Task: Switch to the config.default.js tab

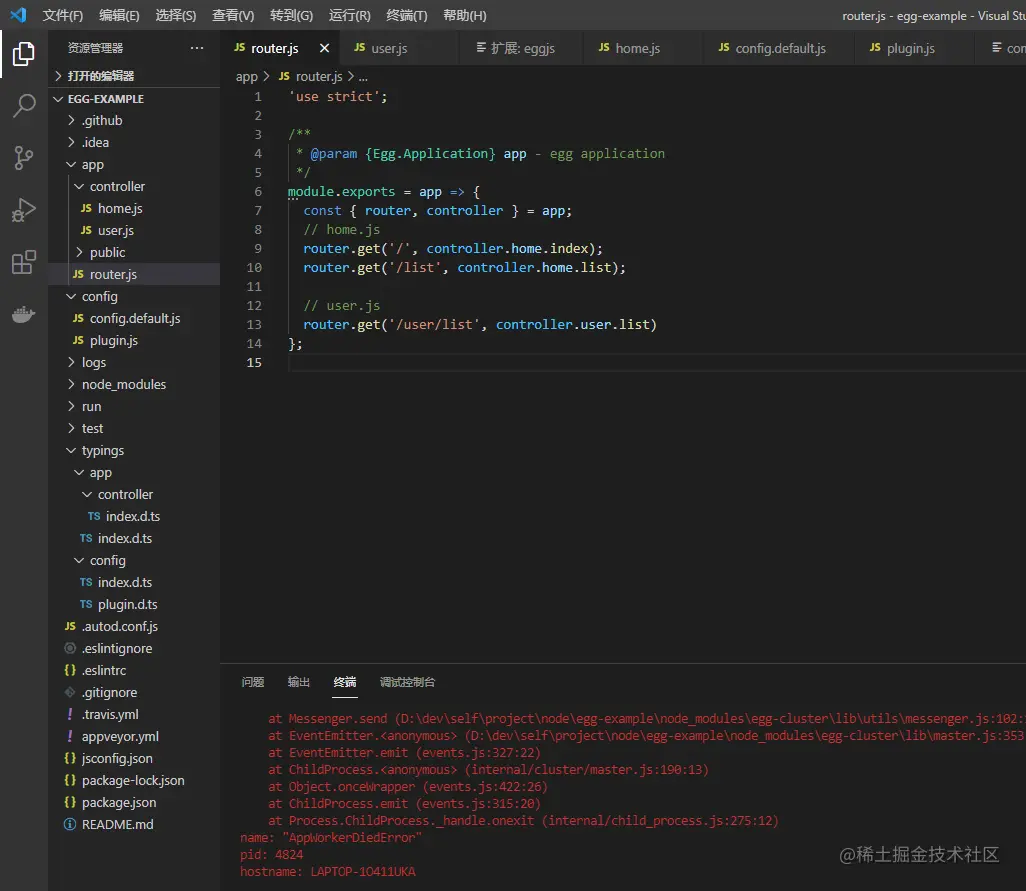Action: tap(780, 48)
